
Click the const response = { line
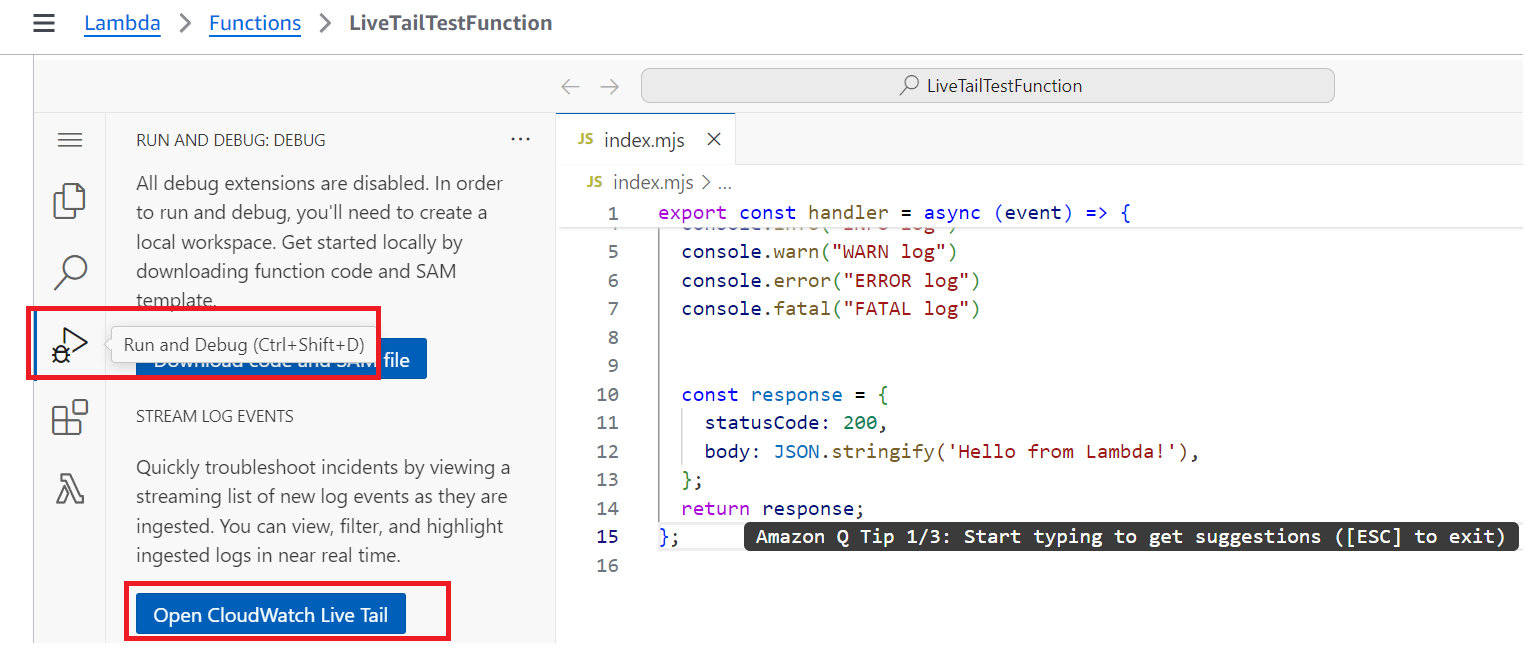pyautogui.click(x=785, y=395)
